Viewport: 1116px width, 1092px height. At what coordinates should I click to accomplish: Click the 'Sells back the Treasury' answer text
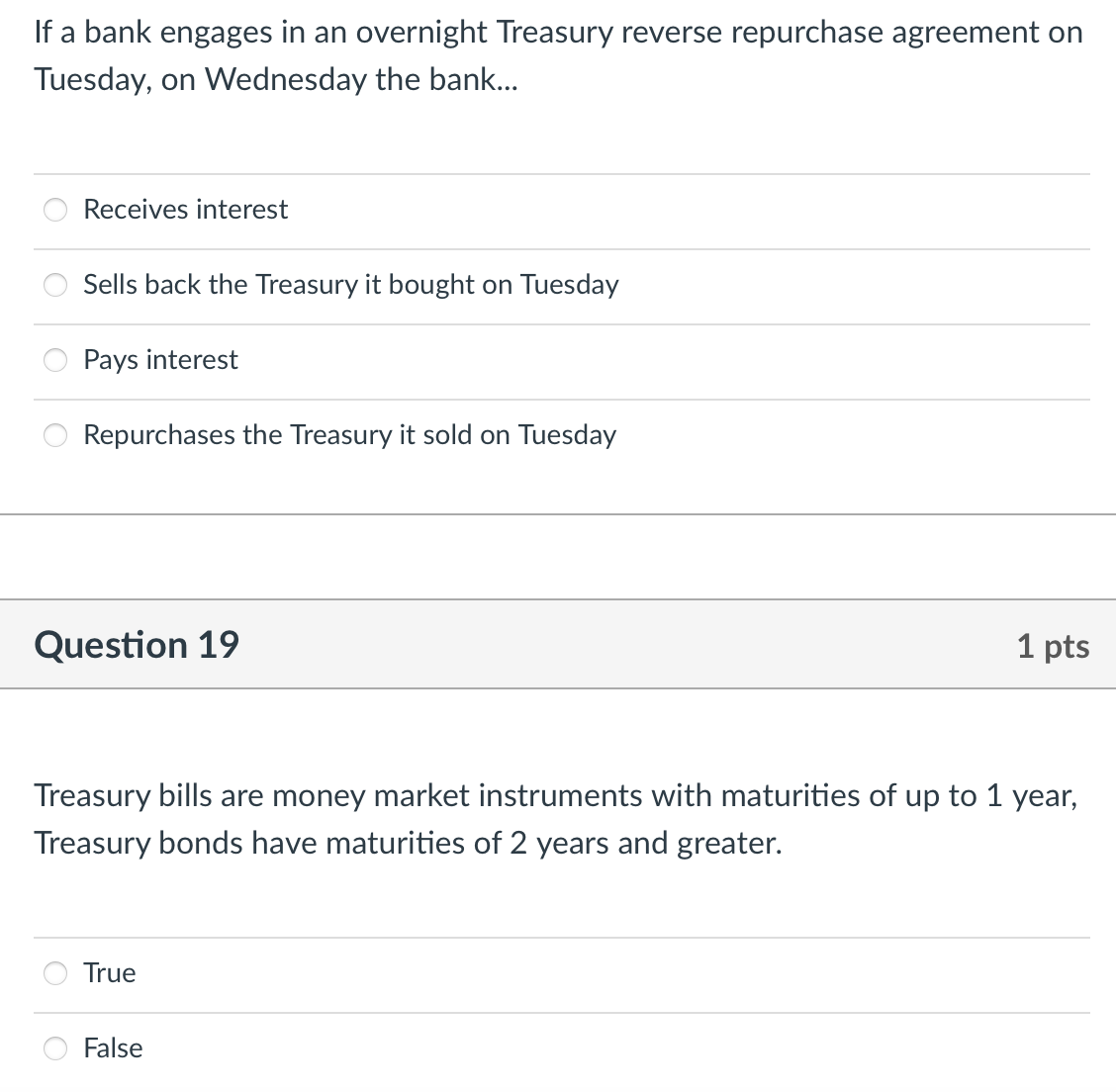click(351, 285)
